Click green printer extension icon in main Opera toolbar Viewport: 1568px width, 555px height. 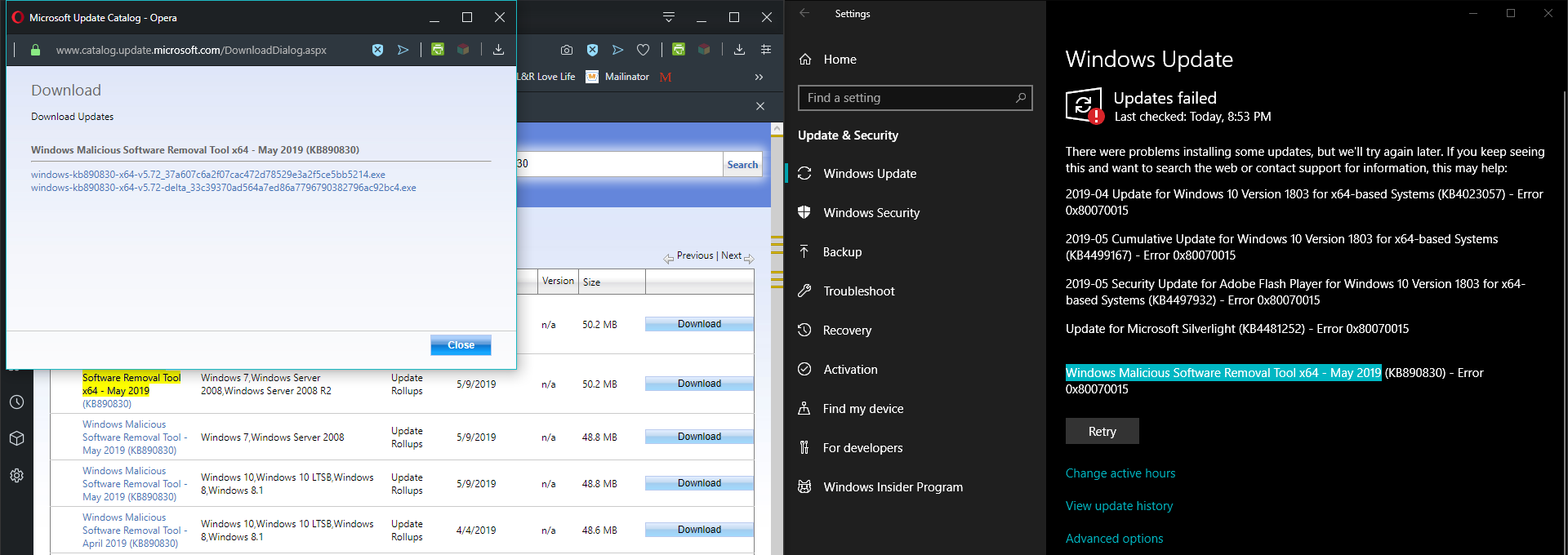pyautogui.click(x=679, y=49)
